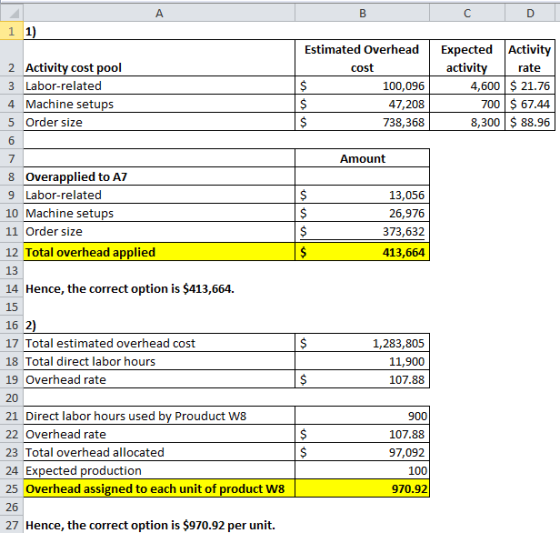Select 107.88 value in row 22
Image resolution: width=560 pixels, height=533 pixels.
point(362,434)
